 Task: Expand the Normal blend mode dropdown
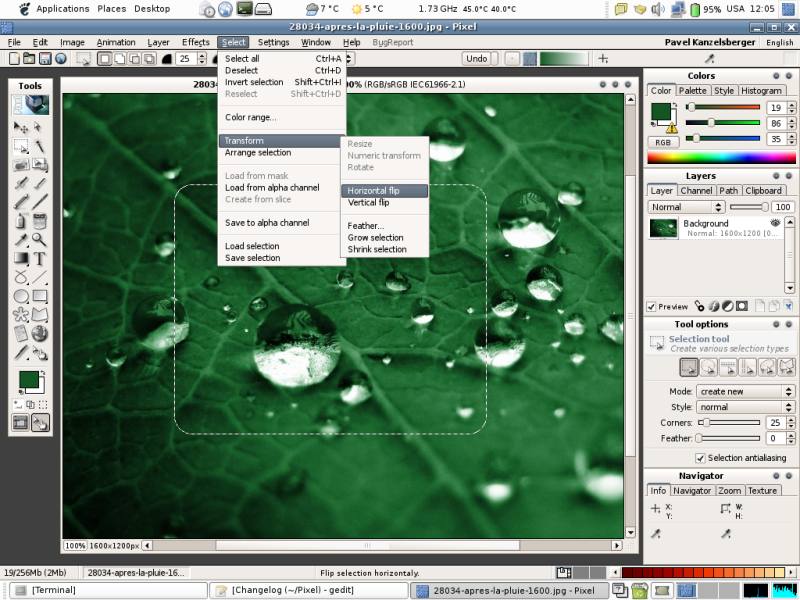[x=685, y=207]
